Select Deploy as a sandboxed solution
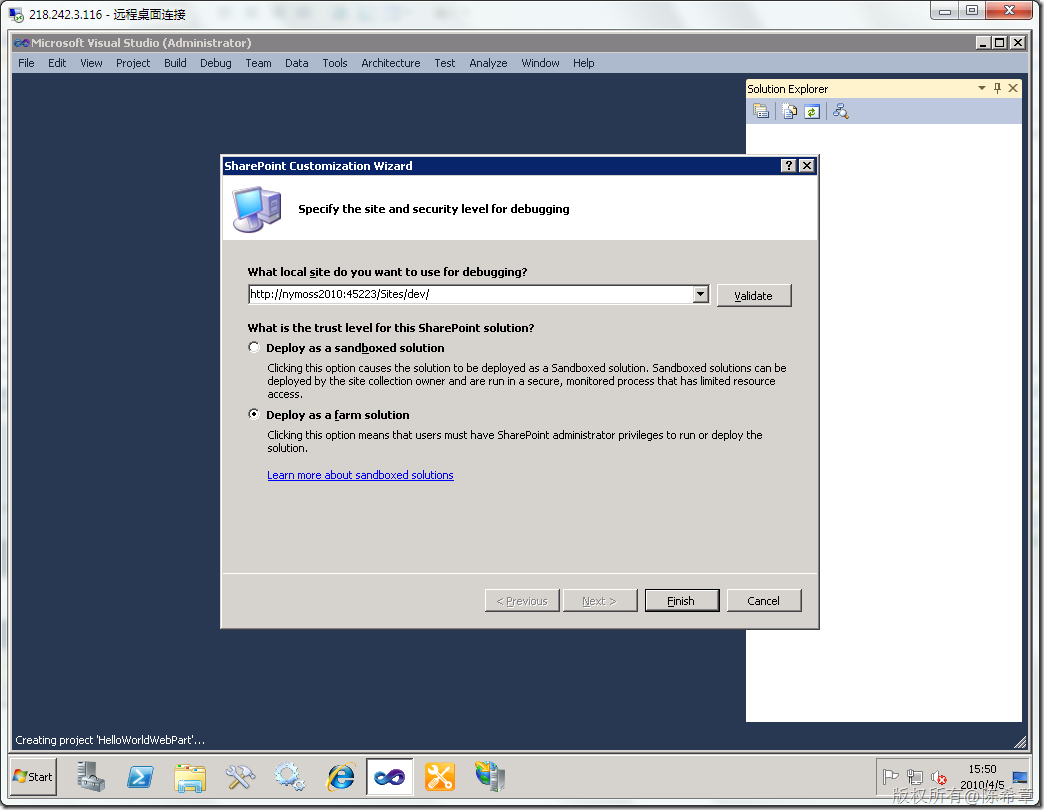1044x810 pixels. [254, 347]
